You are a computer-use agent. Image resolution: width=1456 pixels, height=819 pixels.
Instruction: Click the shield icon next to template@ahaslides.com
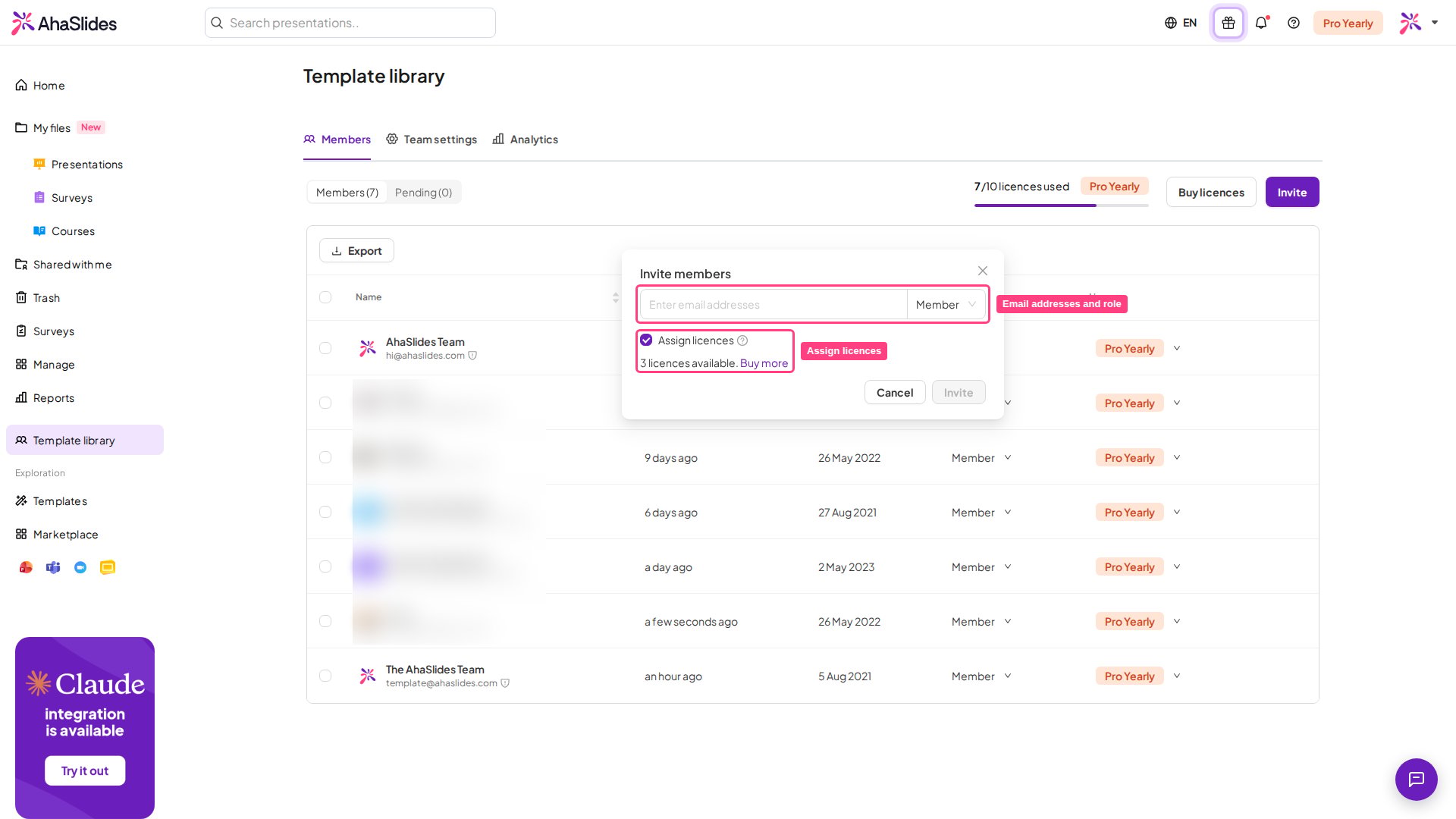tap(505, 683)
